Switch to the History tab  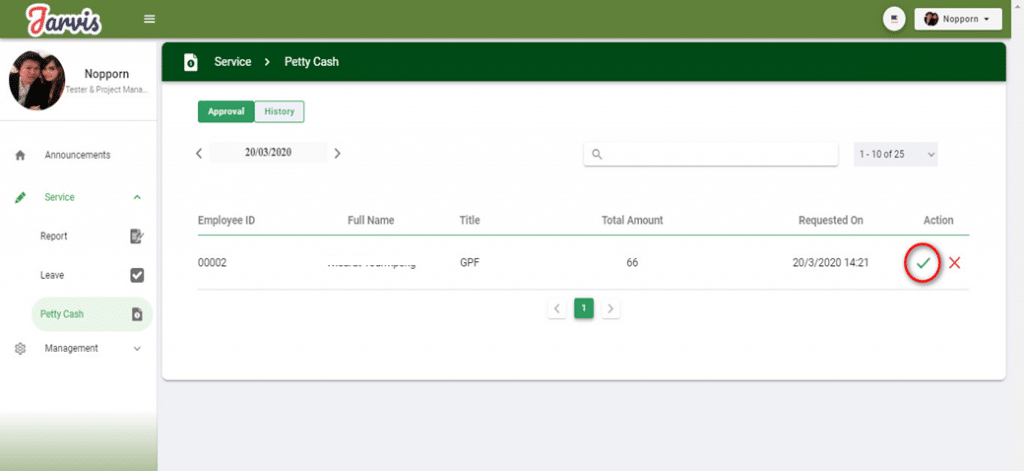click(279, 112)
